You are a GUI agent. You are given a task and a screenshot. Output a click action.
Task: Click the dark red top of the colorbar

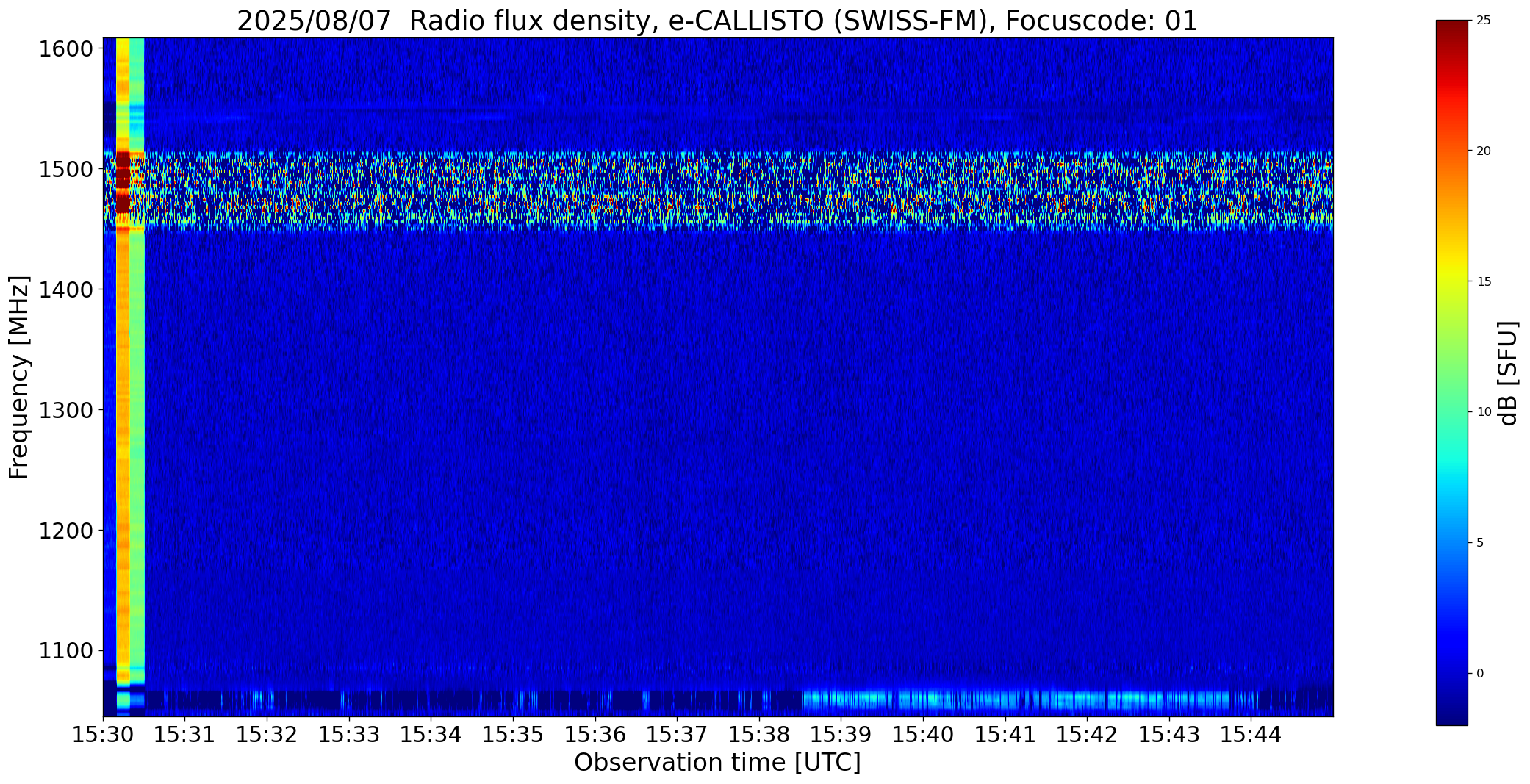click(x=1452, y=33)
